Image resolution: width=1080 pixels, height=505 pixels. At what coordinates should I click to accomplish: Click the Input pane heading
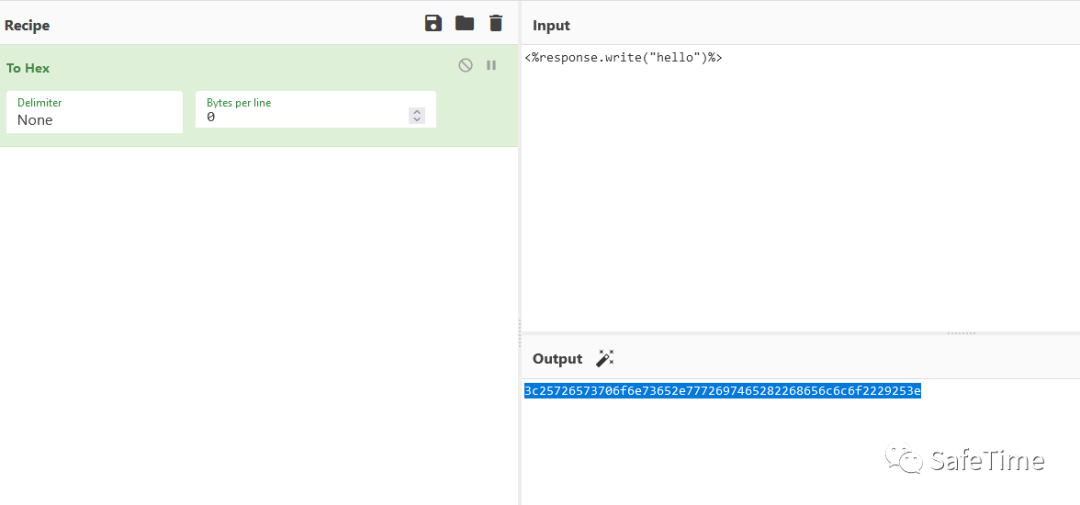[x=551, y=25]
